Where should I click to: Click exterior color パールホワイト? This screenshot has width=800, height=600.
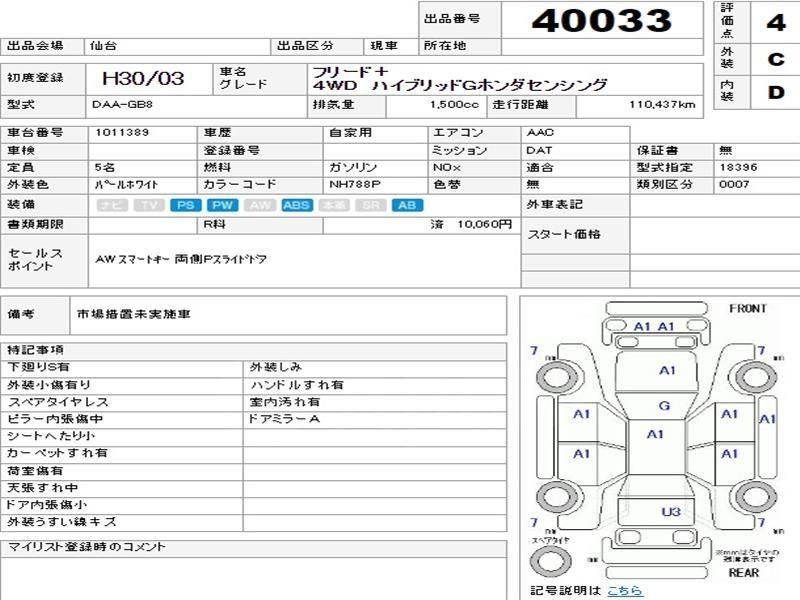126,185
